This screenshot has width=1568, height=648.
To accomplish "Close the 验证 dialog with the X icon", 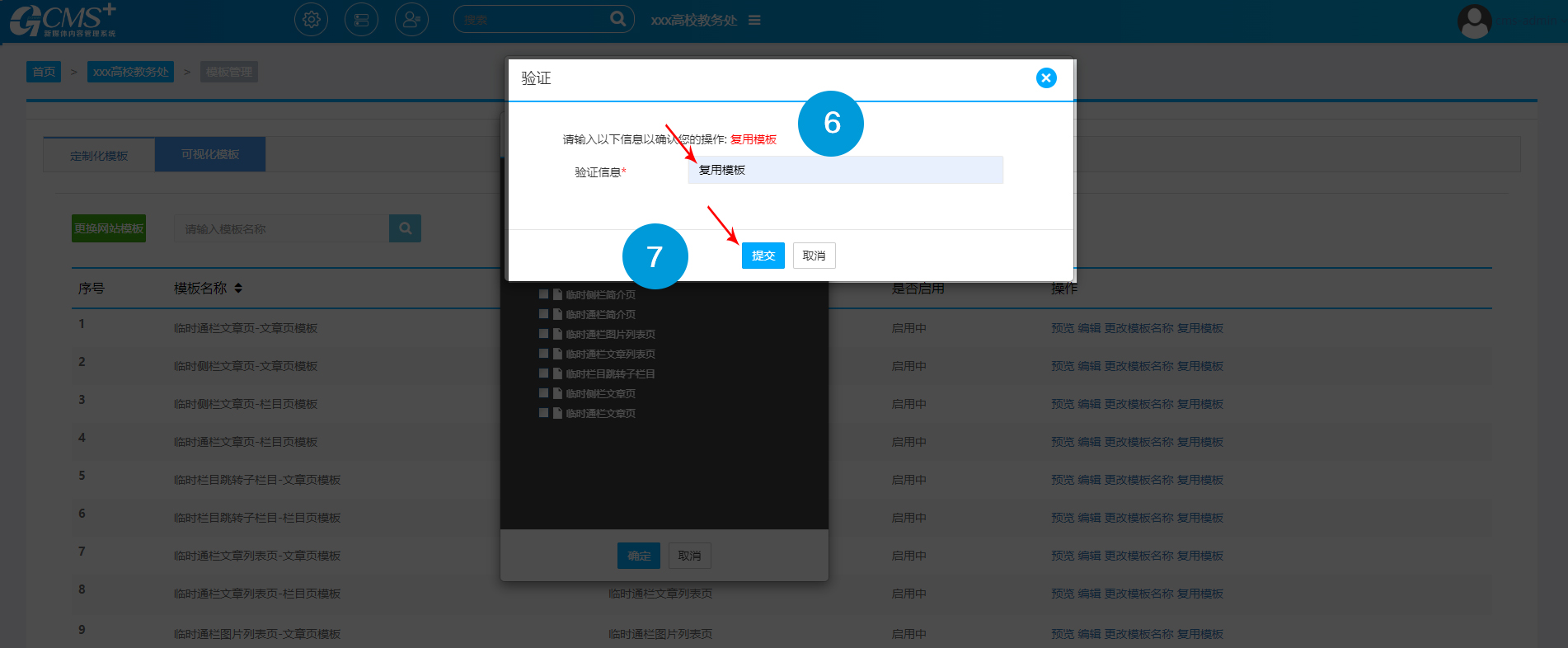I will (x=1045, y=77).
